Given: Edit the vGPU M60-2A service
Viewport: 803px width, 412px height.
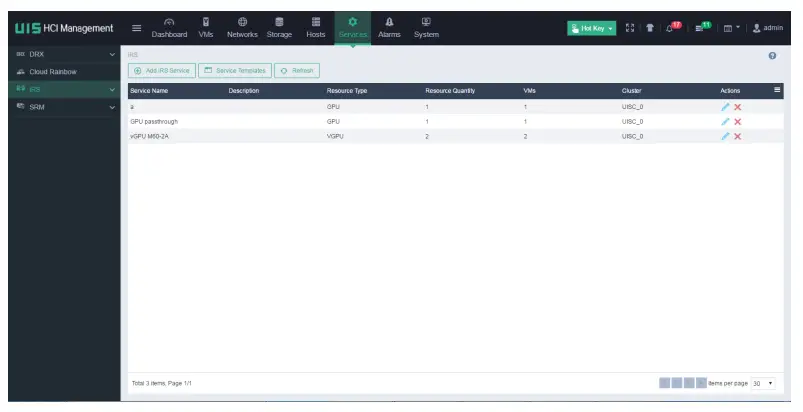Looking at the screenshot, I should [x=725, y=136].
